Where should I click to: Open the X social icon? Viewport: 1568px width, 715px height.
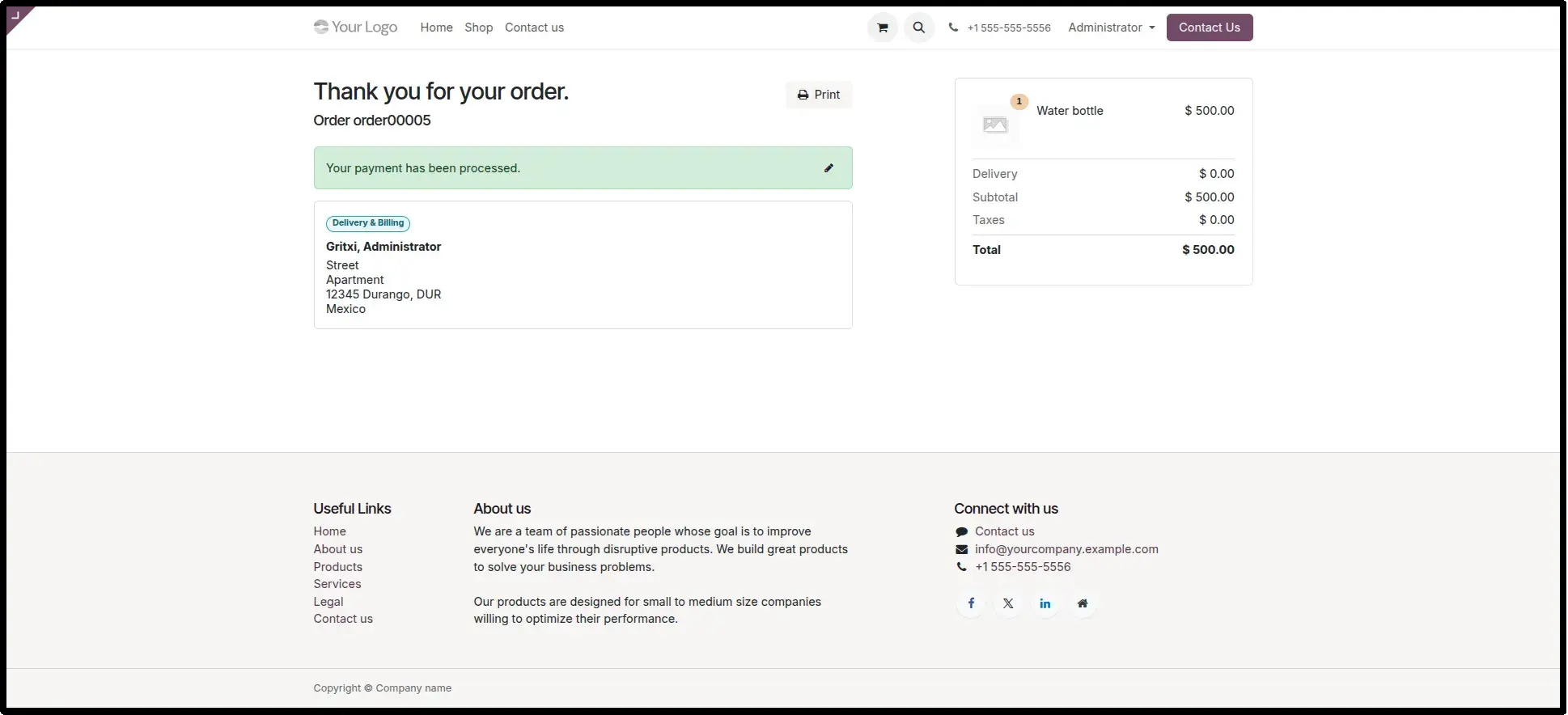point(1008,603)
